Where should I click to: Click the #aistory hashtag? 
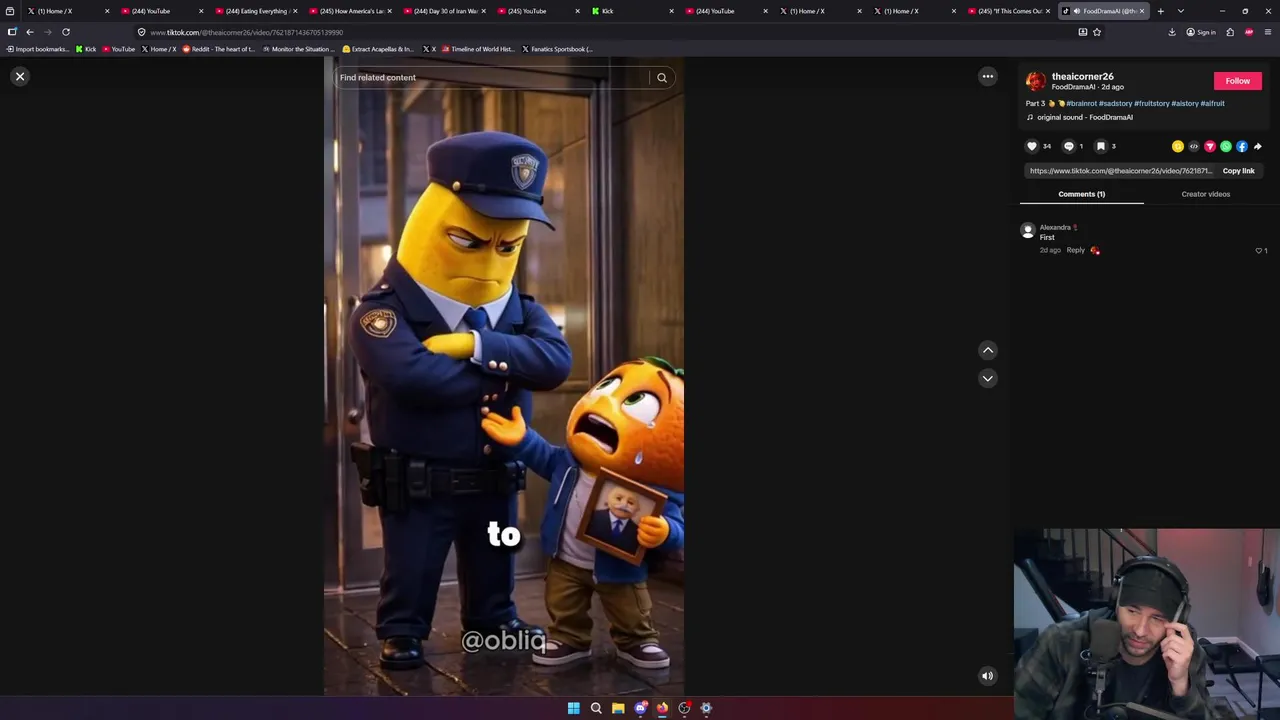[1185, 103]
